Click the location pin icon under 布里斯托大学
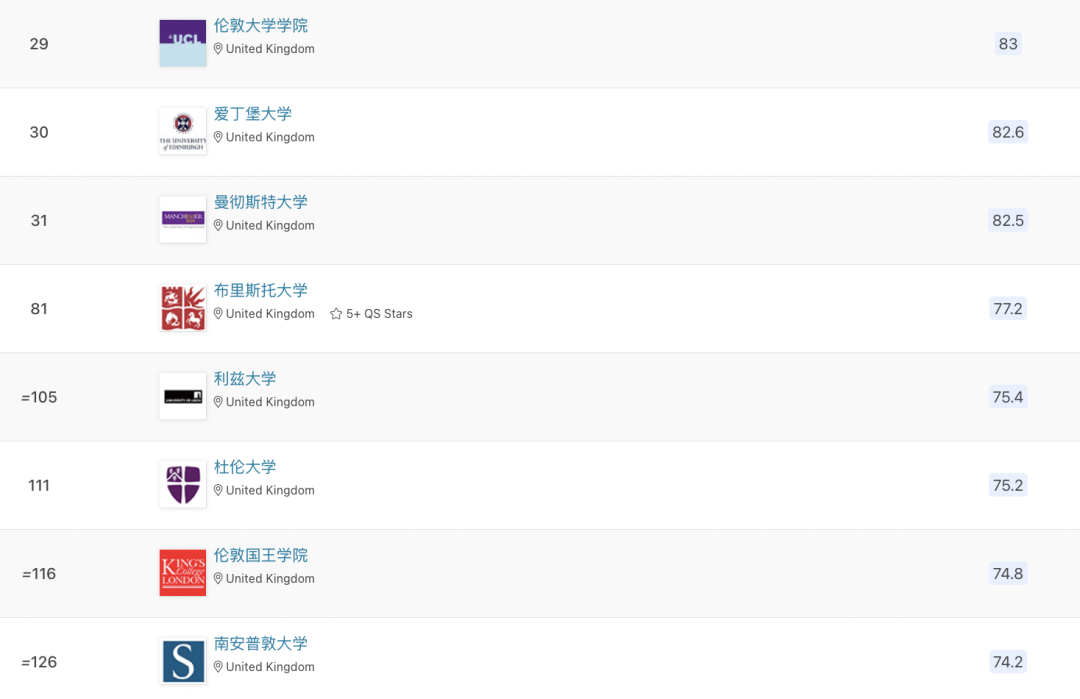1080x699 pixels. point(218,313)
